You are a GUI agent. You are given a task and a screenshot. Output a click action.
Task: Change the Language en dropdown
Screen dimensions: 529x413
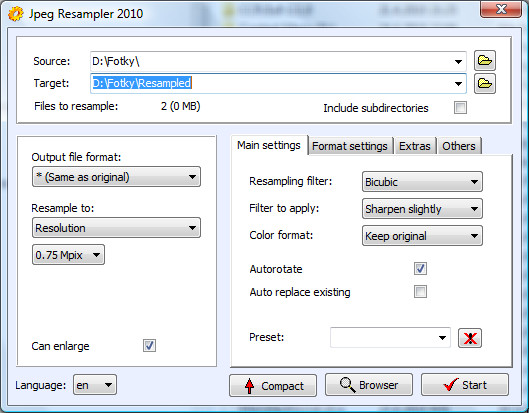click(x=95, y=385)
